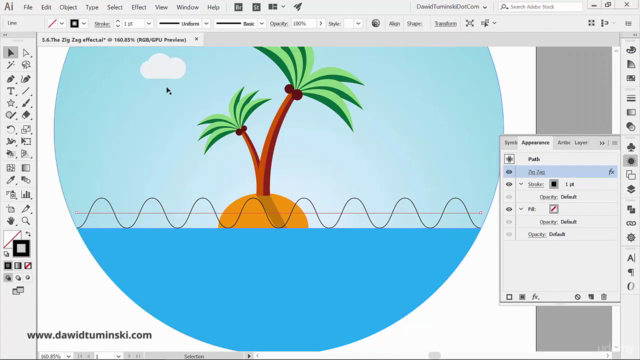Open graphic Style dropdown
The width and height of the screenshot is (640, 360).
click(x=358, y=24)
